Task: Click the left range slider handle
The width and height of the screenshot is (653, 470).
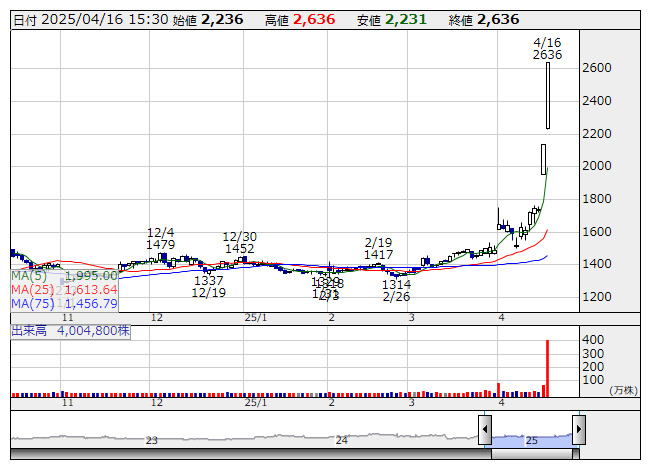Action: pyautogui.click(x=485, y=430)
